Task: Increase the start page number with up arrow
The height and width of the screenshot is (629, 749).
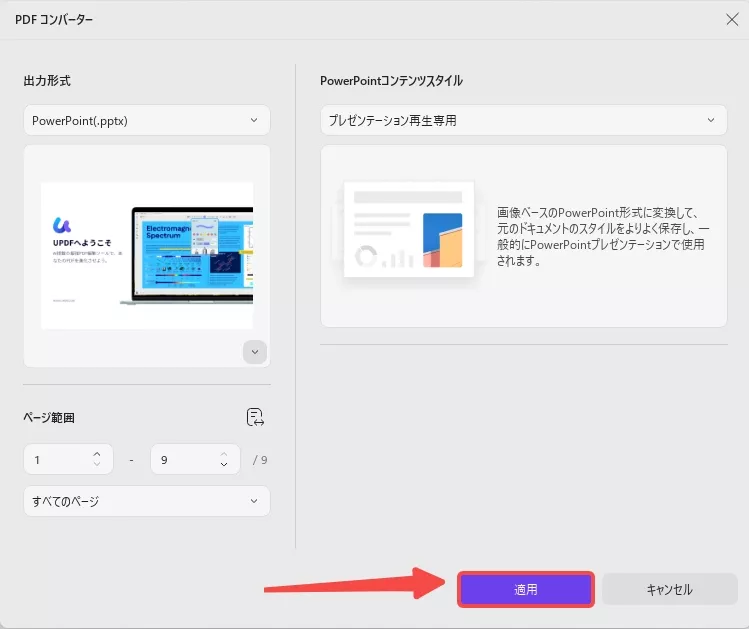Action: coord(97,454)
